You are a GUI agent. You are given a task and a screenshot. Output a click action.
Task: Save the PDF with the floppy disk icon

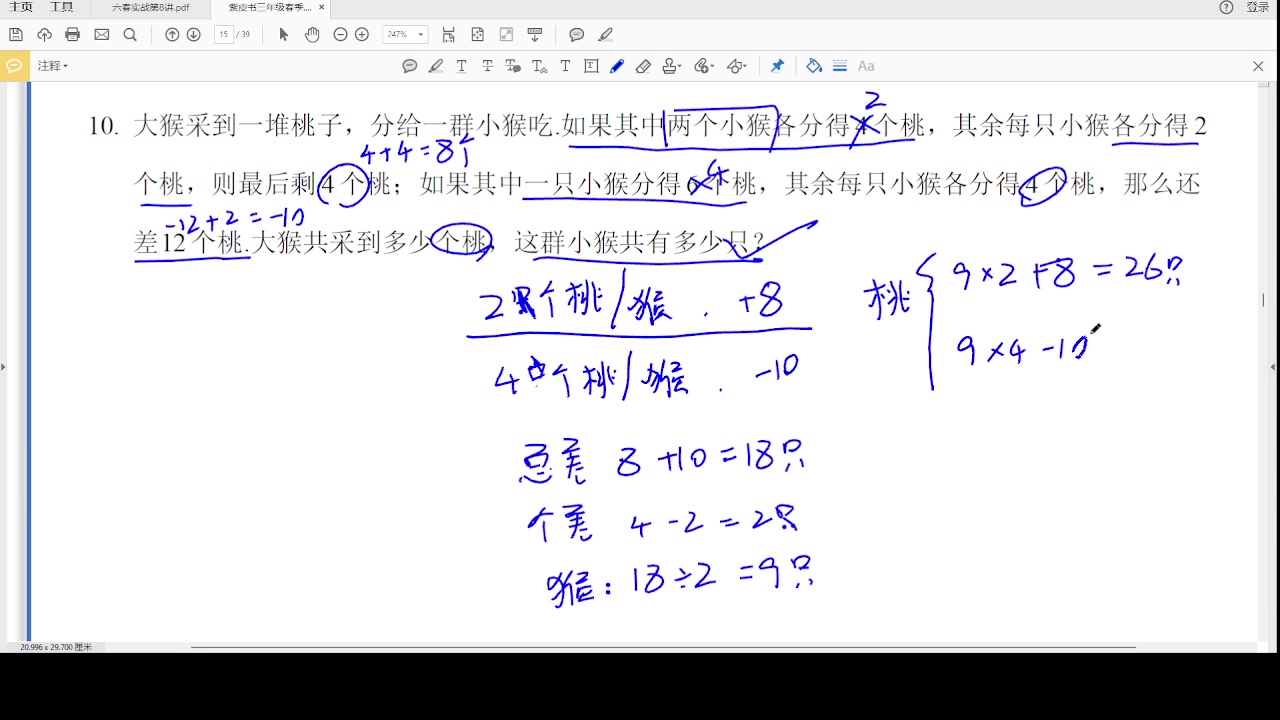click(15, 35)
